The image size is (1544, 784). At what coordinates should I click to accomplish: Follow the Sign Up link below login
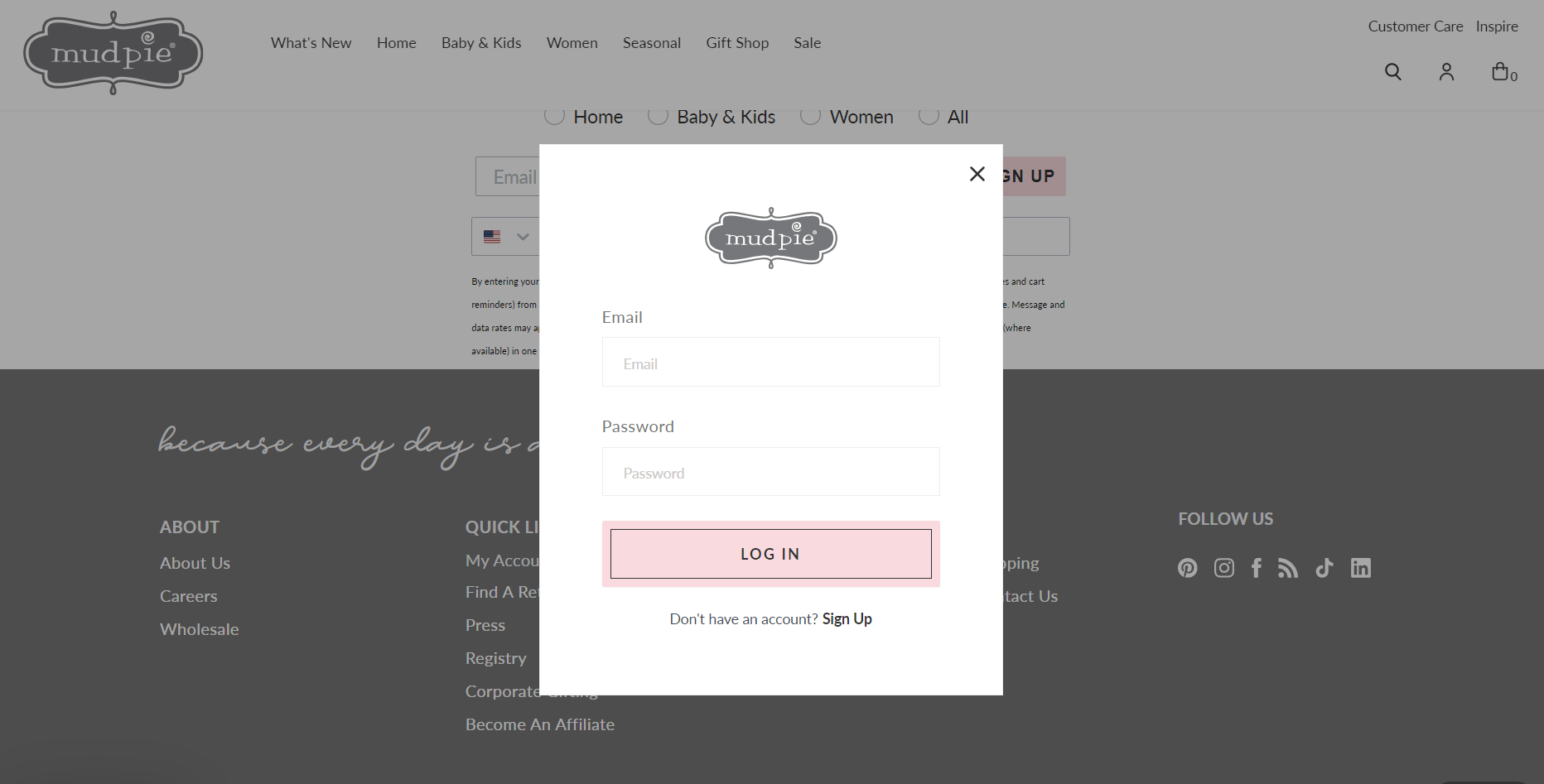point(847,618)
